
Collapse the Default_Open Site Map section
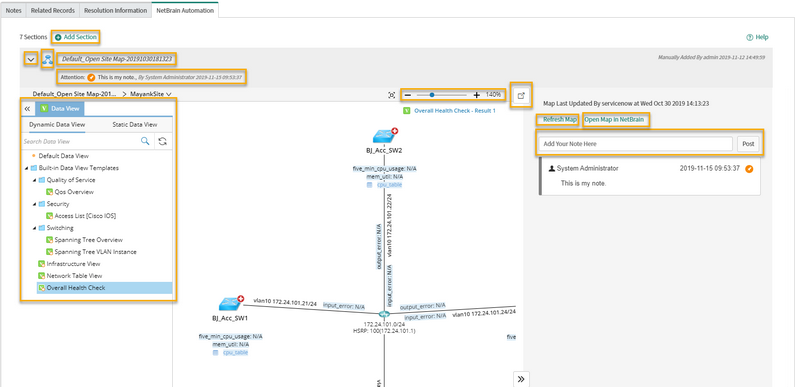coord(31,59)
